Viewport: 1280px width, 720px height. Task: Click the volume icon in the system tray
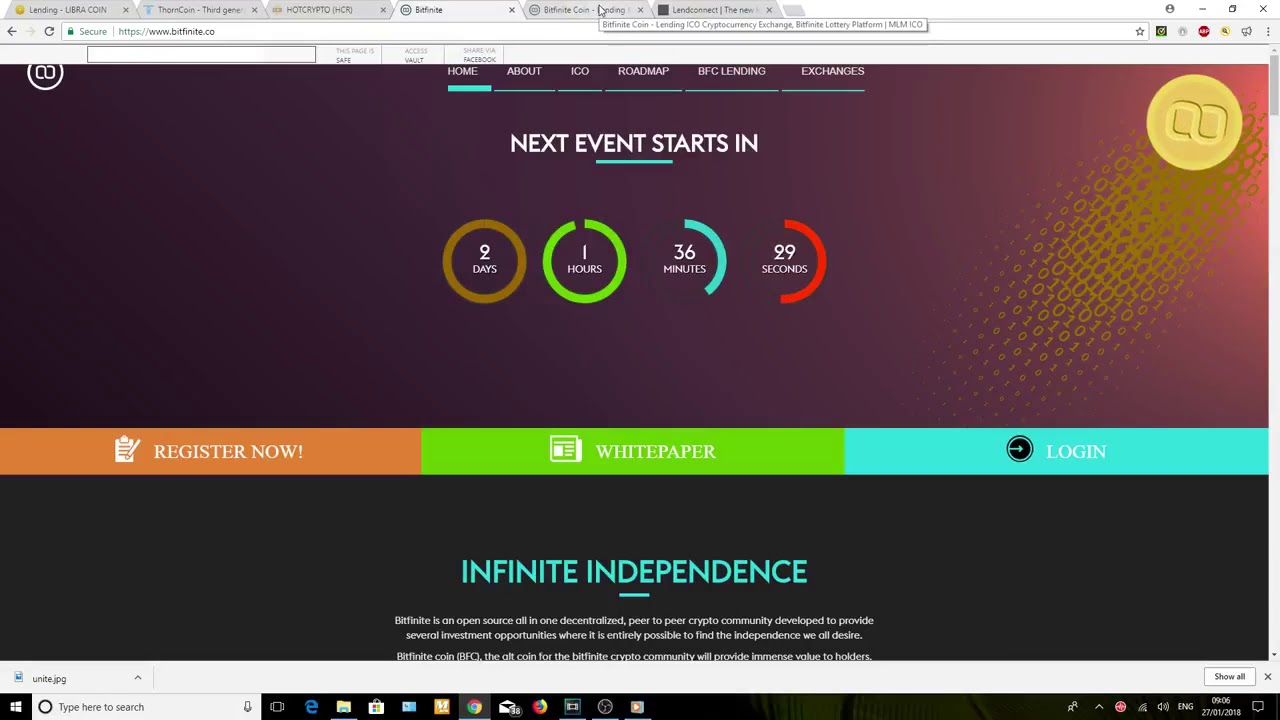(x=1163, y=707)
